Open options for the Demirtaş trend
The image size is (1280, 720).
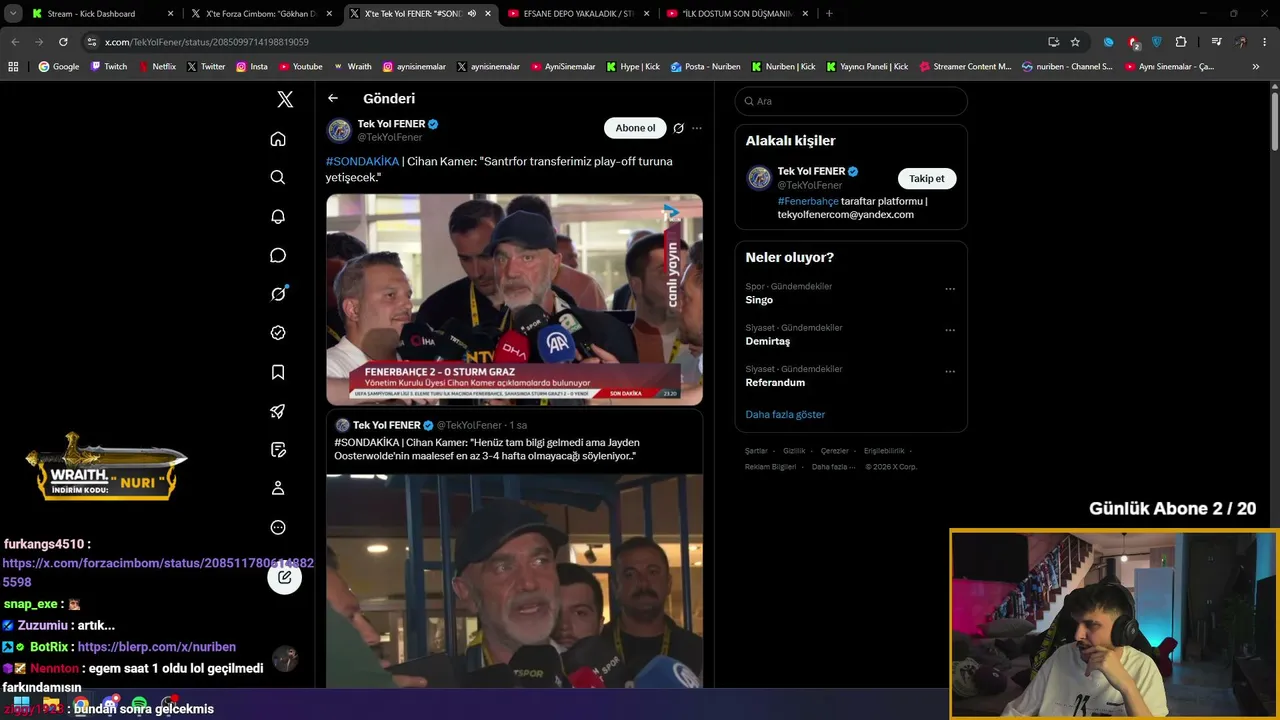(950, 330)
